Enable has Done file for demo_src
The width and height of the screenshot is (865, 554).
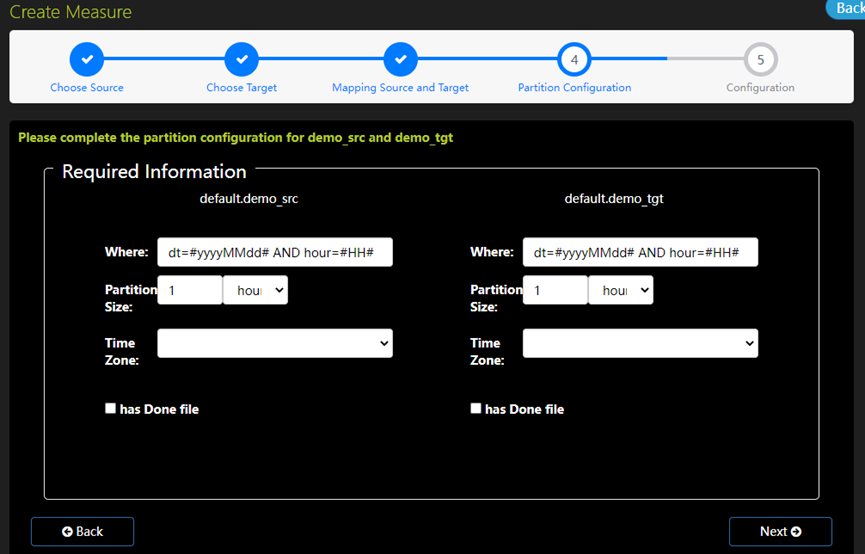click(110, 408)
